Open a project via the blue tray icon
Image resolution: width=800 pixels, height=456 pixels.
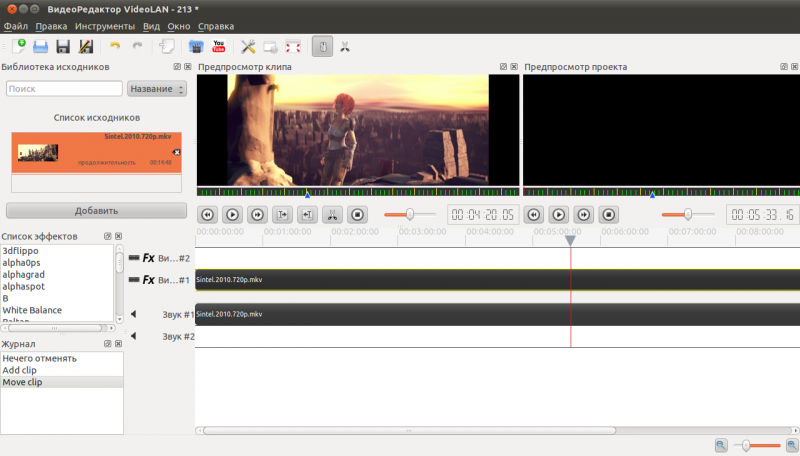point(40,47)
